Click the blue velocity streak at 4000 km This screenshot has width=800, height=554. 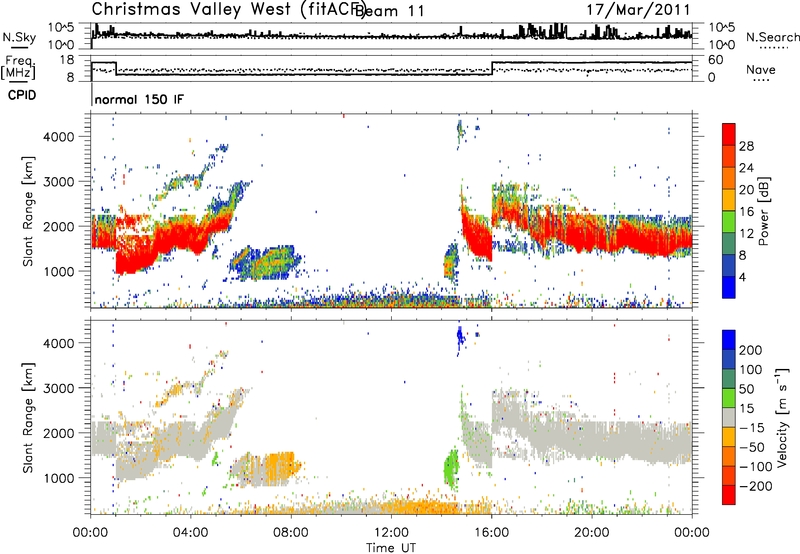coord(460,337)
